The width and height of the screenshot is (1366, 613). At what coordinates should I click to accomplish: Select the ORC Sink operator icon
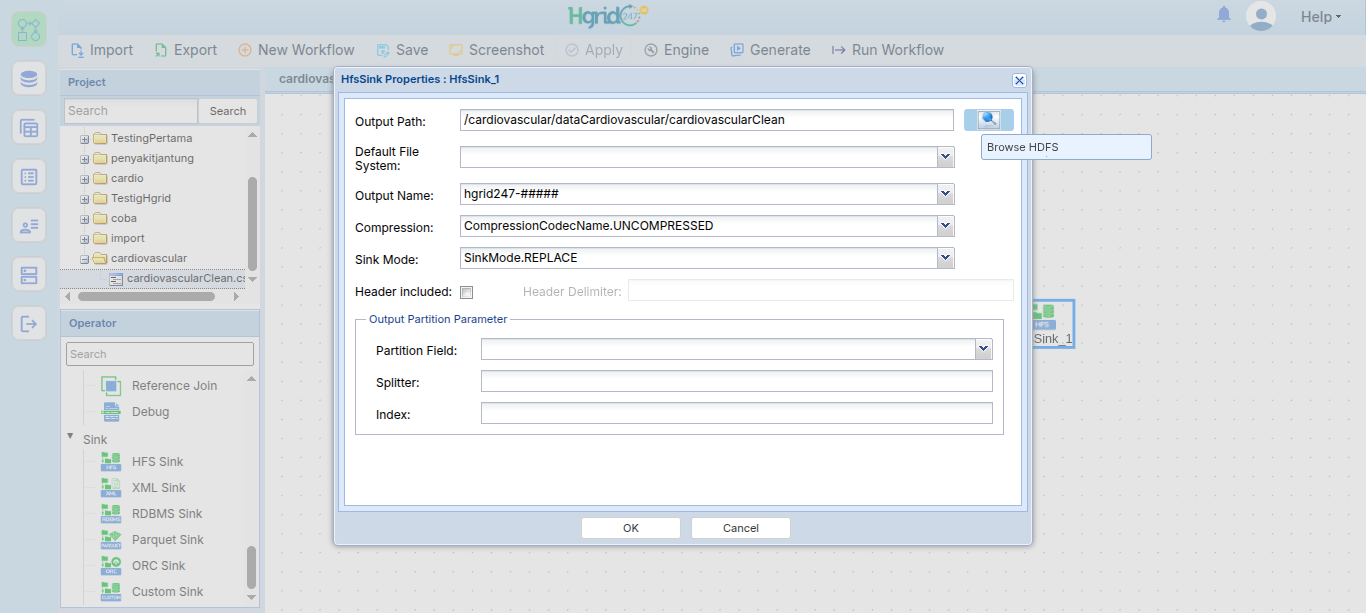point(111,566)
